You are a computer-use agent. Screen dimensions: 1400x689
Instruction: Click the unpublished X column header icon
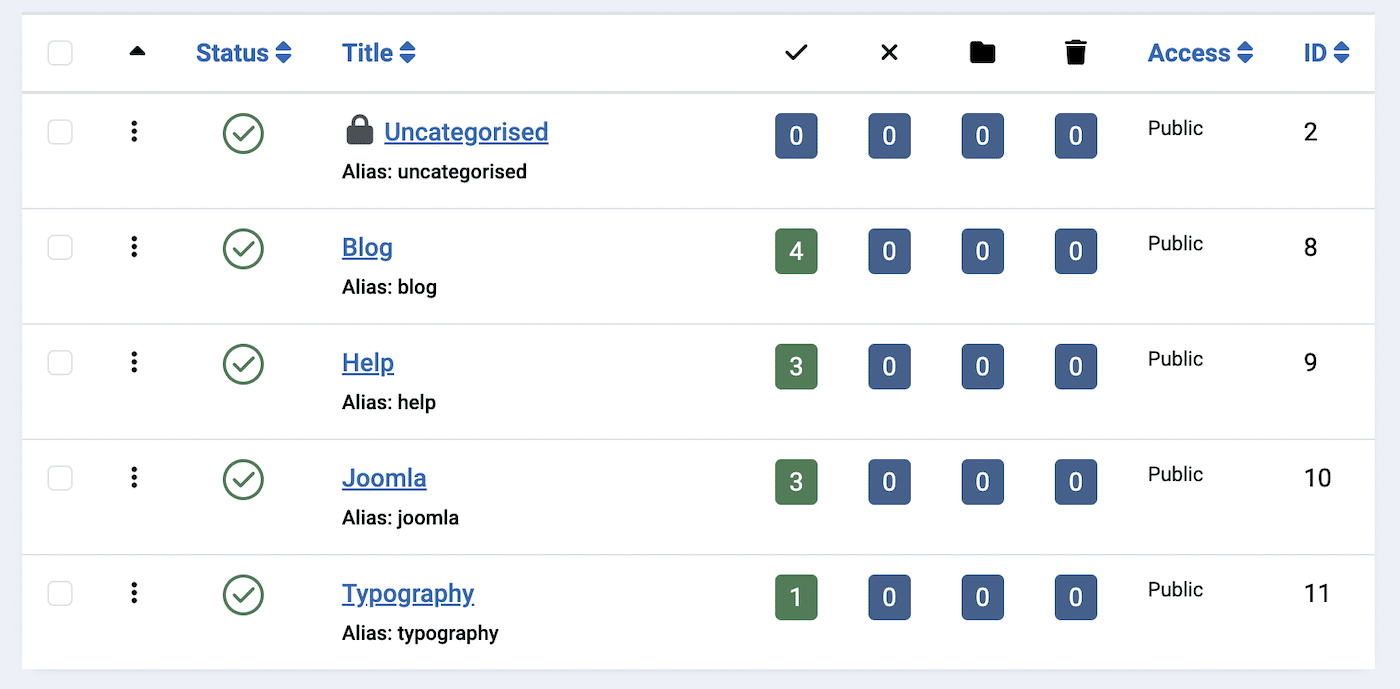point(888,52)
